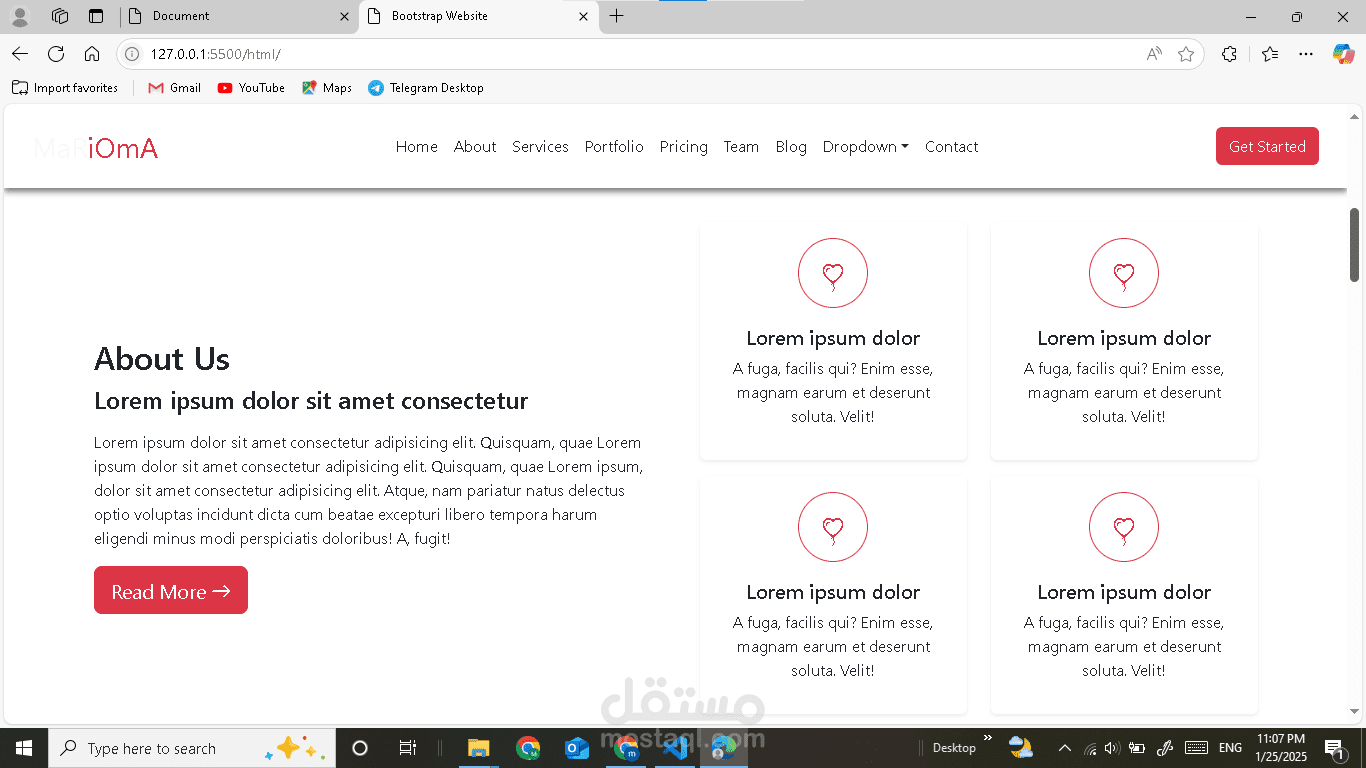Image resolution: width=1366 pixels, height=768 pixels.
Task: Expand the Dropdown nav menu
Action: 866,146
